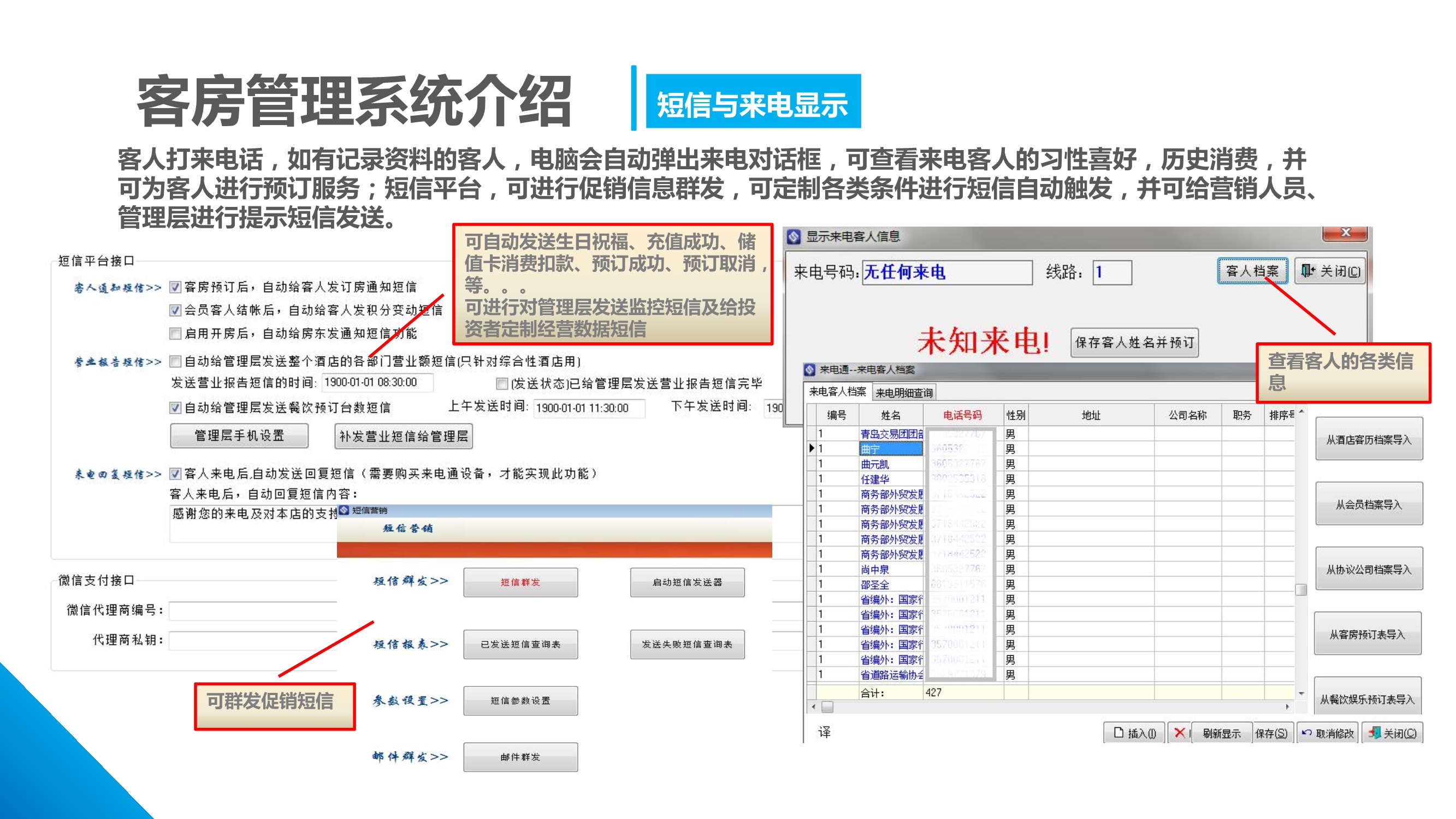Select the 来电客人档案 tab
This screenshot has height=819, width=1456.
tap(837, 391)
